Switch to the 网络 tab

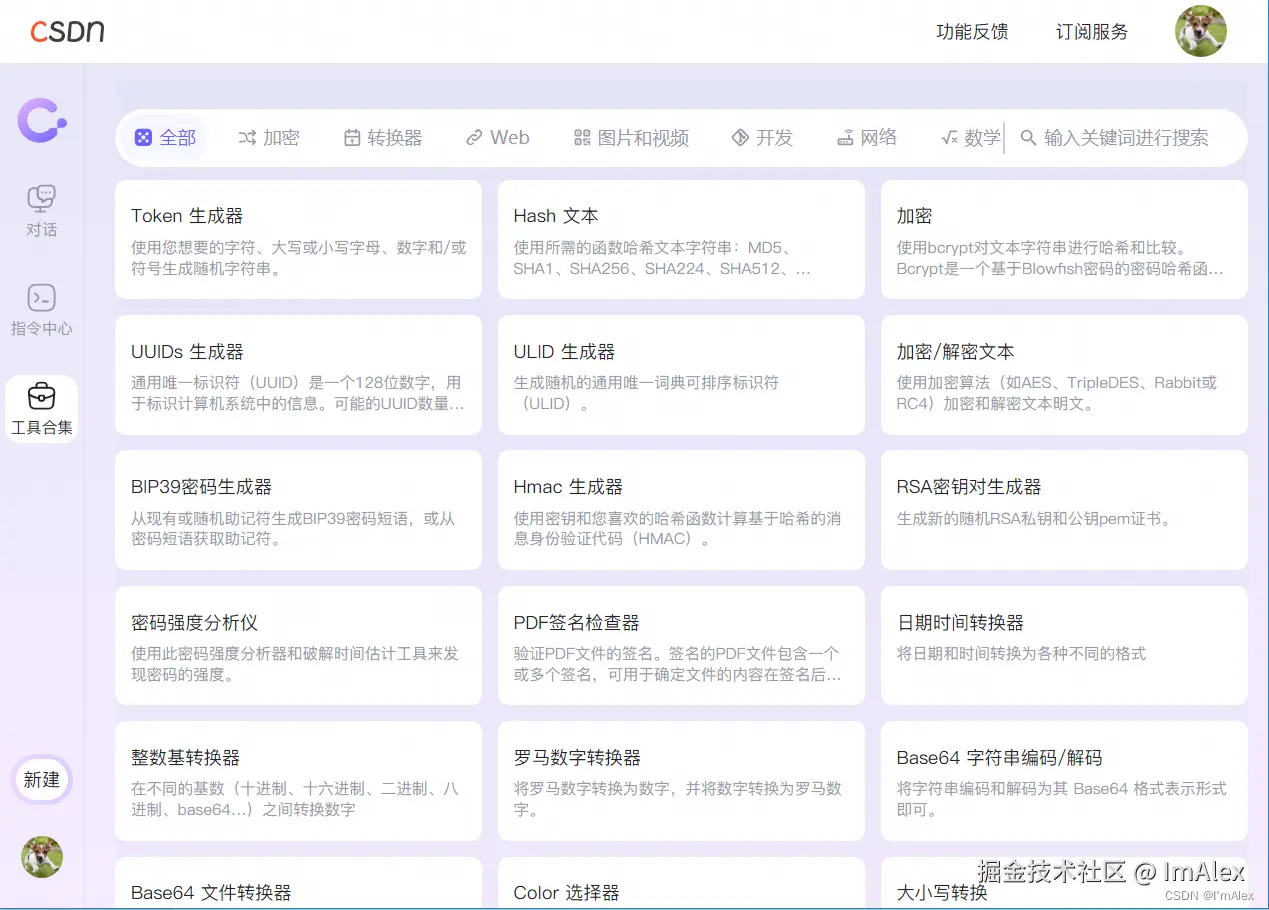pos(867,138)
